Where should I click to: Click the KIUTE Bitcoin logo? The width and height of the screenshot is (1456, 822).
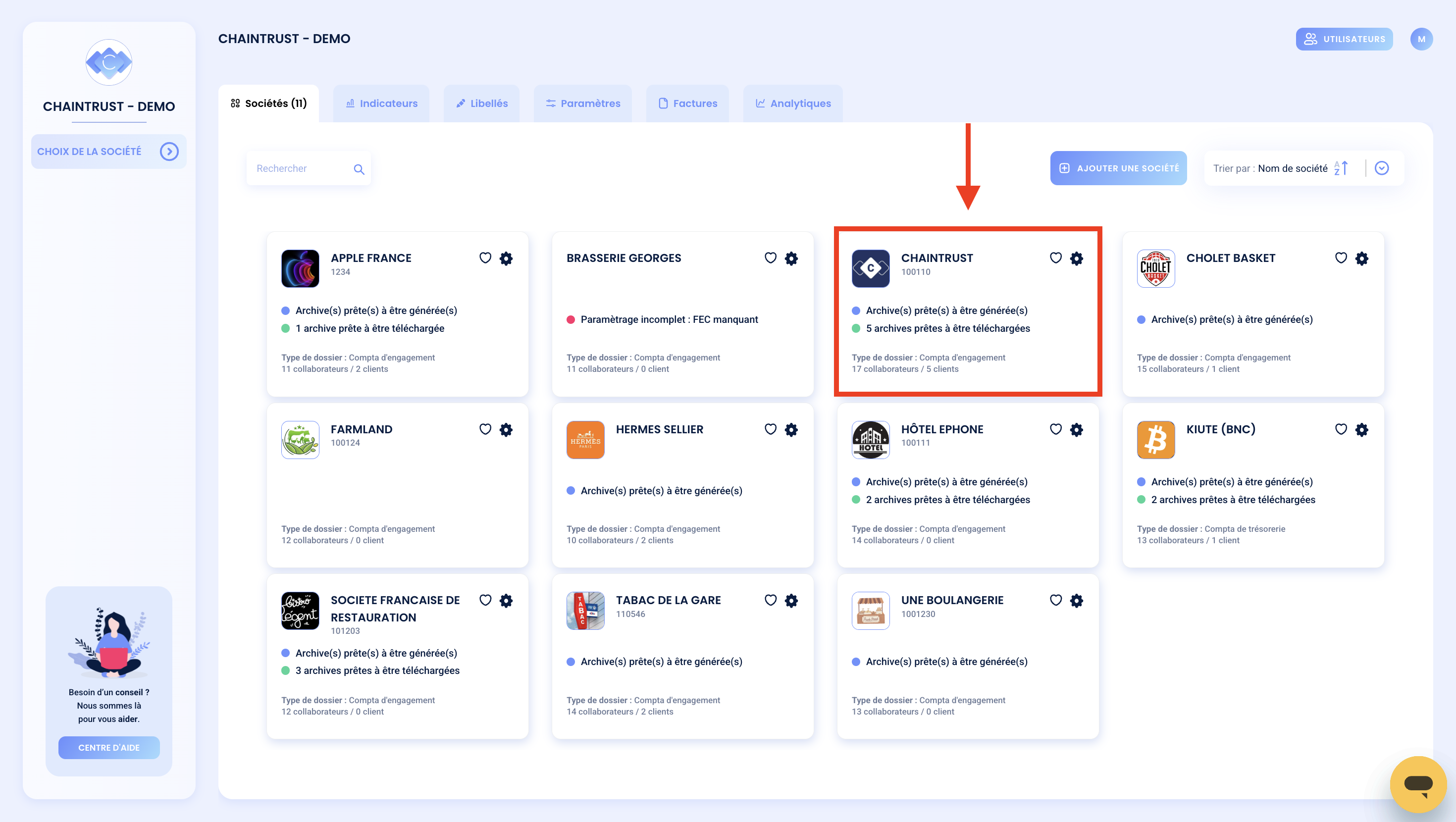[1156, 440]
